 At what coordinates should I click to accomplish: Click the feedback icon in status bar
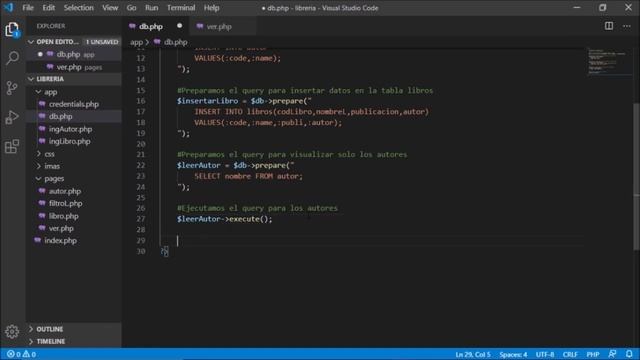pos(612,354)
